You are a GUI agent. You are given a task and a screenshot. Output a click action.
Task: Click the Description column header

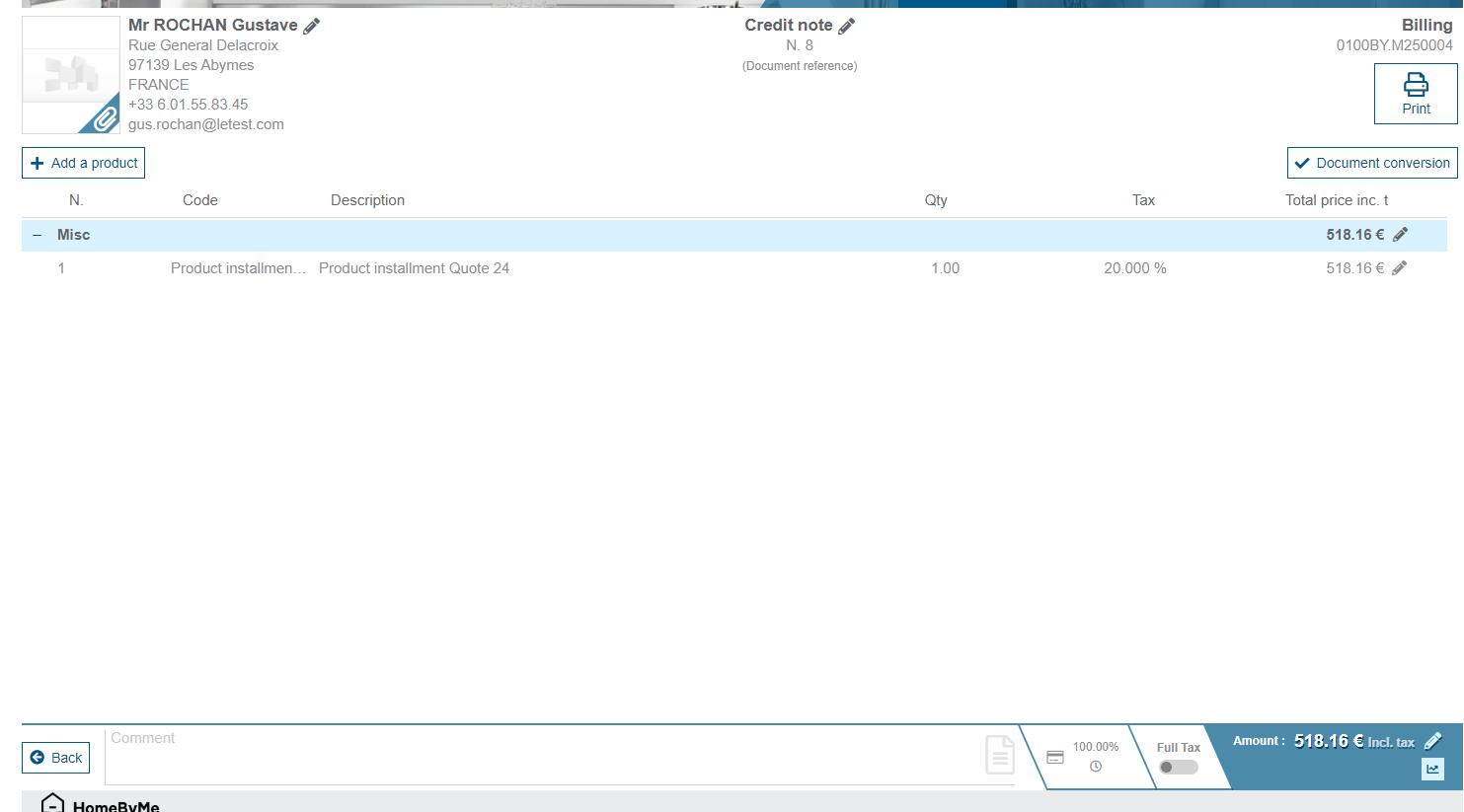367,200
